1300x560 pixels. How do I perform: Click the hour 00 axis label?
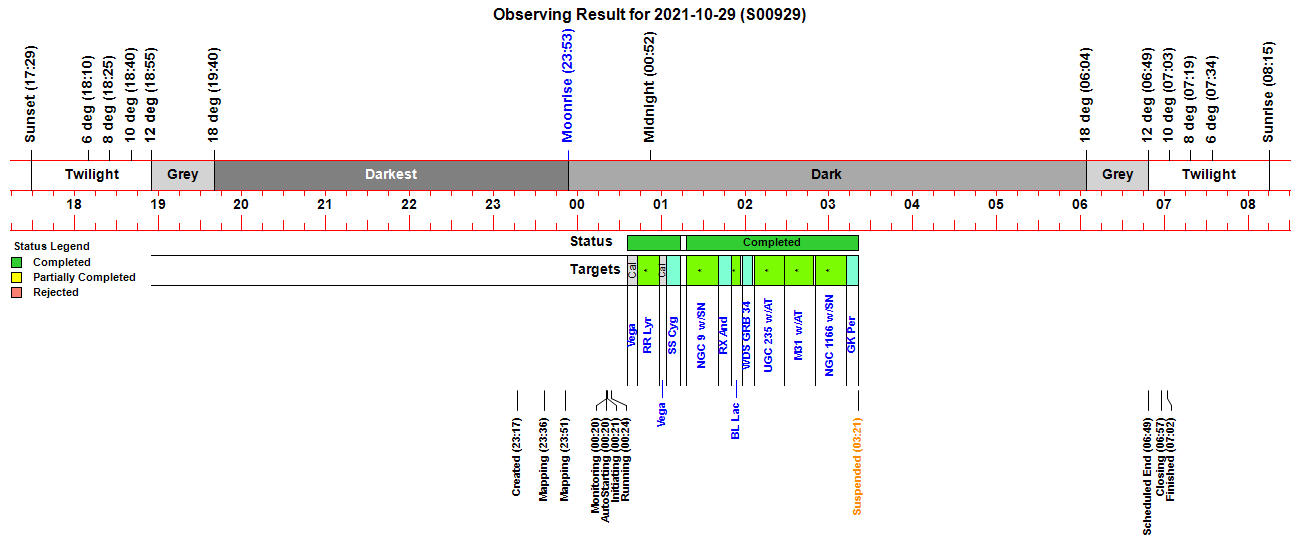[576, 205]
